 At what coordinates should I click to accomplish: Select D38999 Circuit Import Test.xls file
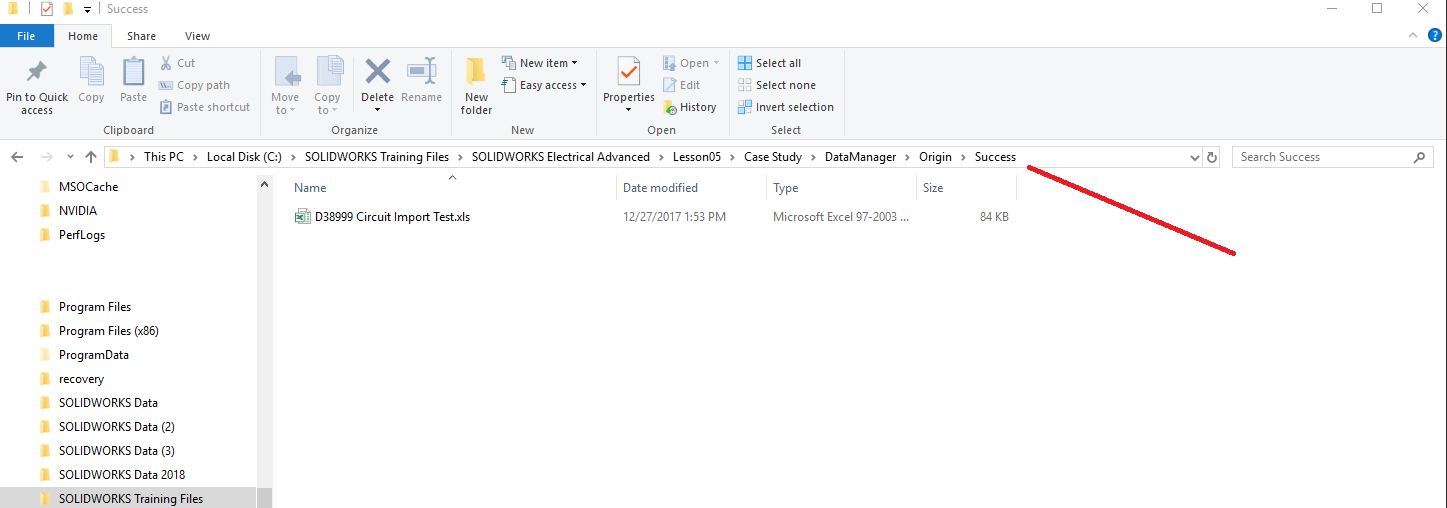392,217
